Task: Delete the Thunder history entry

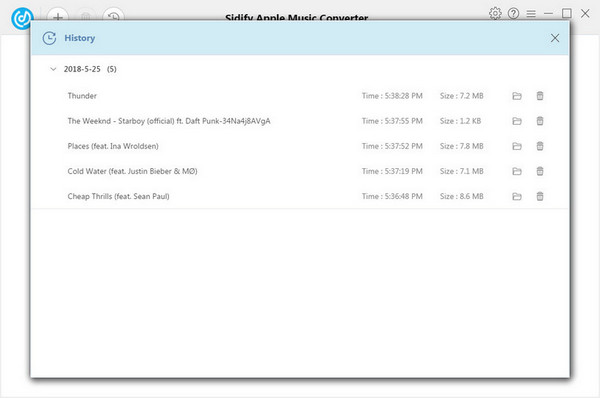Action: [x=540, y=96]
